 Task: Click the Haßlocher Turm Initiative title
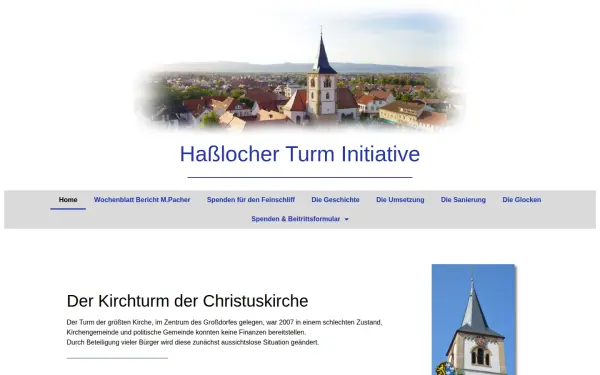point(300,154)
